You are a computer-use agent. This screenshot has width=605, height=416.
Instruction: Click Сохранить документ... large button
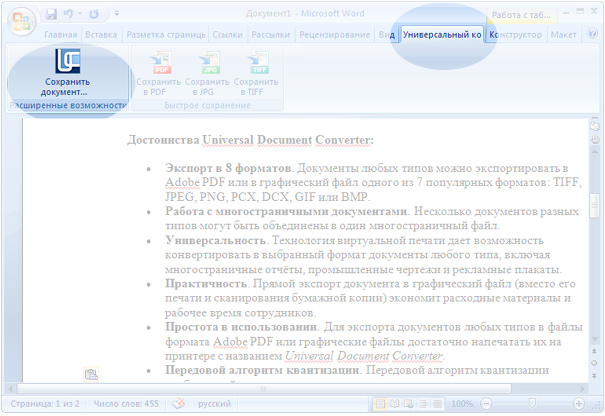68,72
